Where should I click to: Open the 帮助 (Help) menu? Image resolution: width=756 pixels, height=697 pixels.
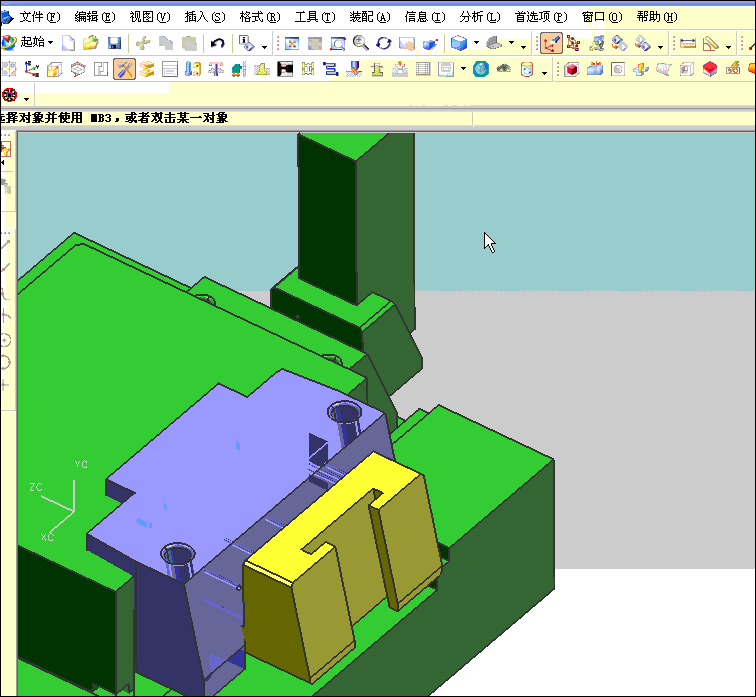click(657, 17)
